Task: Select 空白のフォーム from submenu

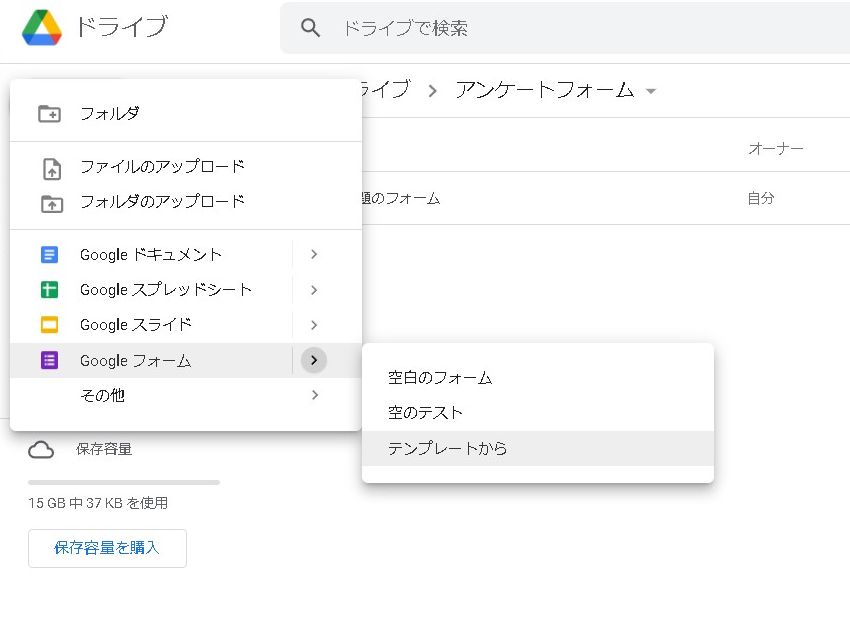Action: 440,378
